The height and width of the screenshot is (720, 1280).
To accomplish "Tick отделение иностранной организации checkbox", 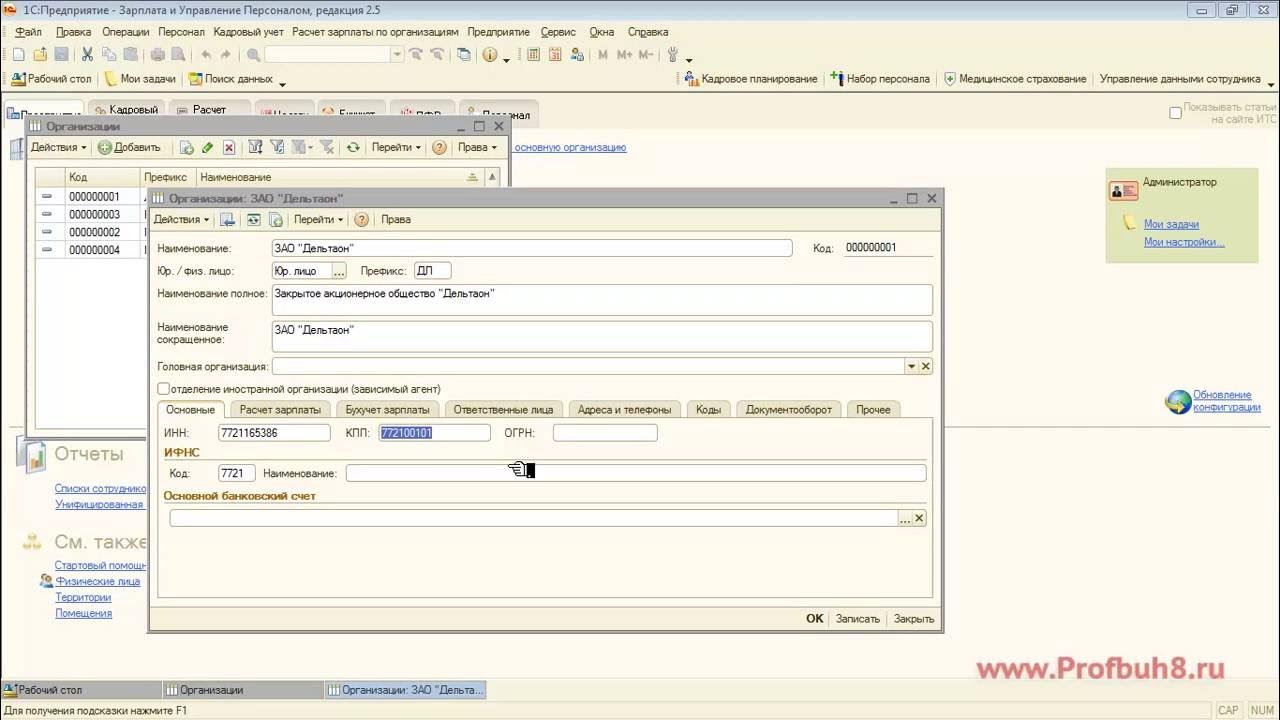I will 163,388.
